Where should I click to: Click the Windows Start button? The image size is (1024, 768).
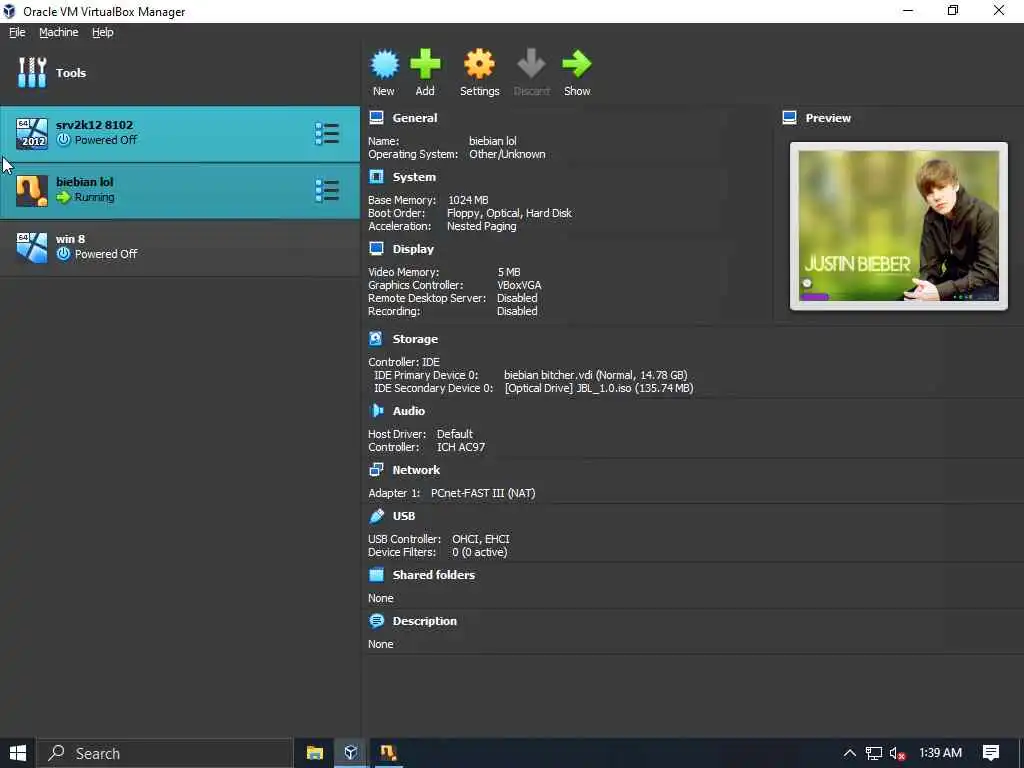pos(18,753)
